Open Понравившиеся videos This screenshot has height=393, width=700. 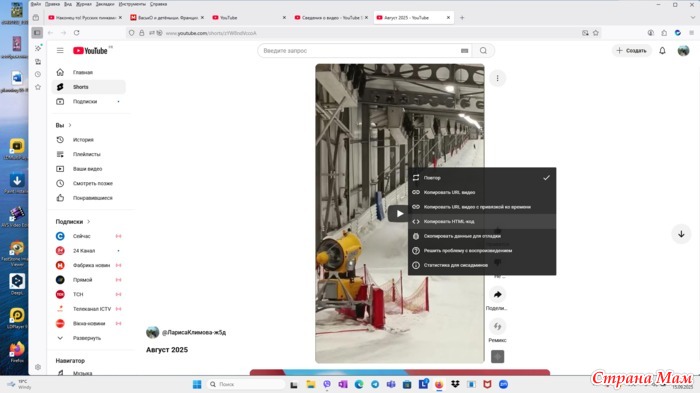pos(88,198)
